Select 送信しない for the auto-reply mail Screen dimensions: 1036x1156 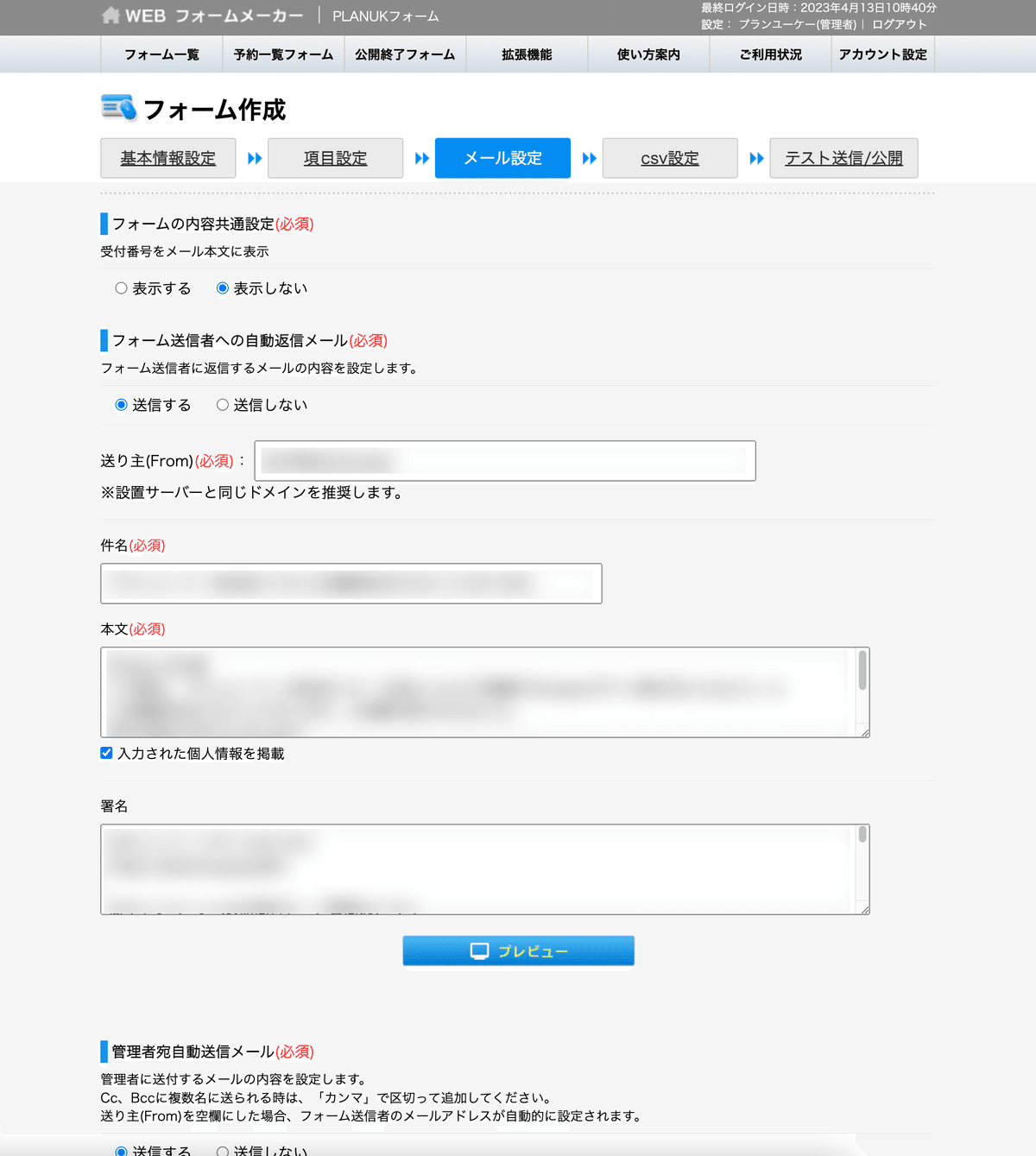(223, 405)
